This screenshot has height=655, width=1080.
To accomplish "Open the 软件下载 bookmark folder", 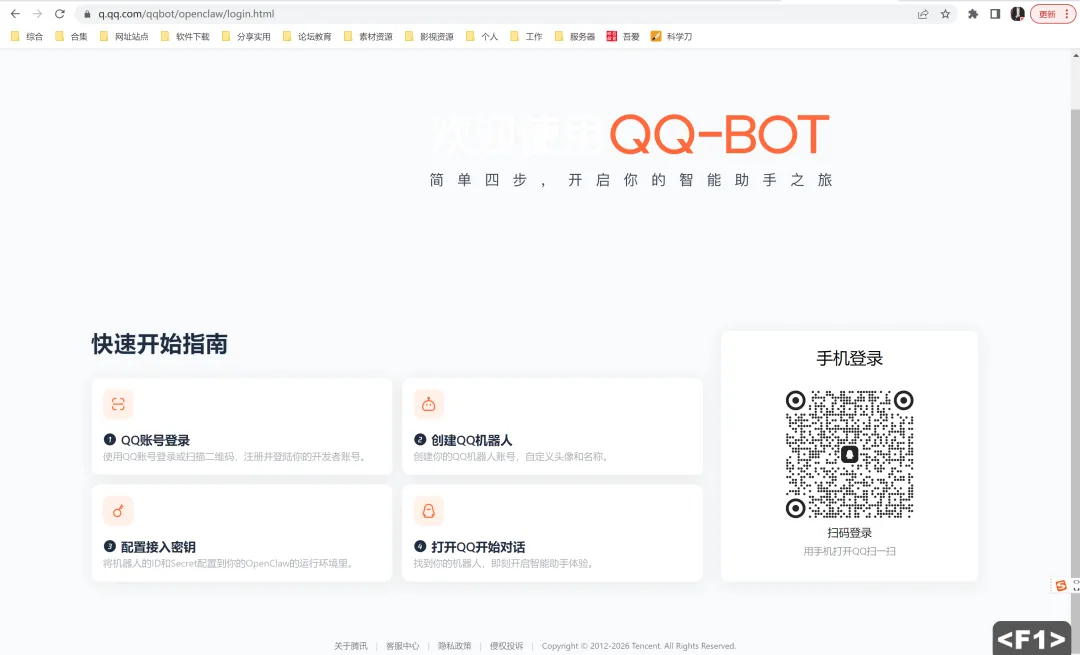I will 185,37.
